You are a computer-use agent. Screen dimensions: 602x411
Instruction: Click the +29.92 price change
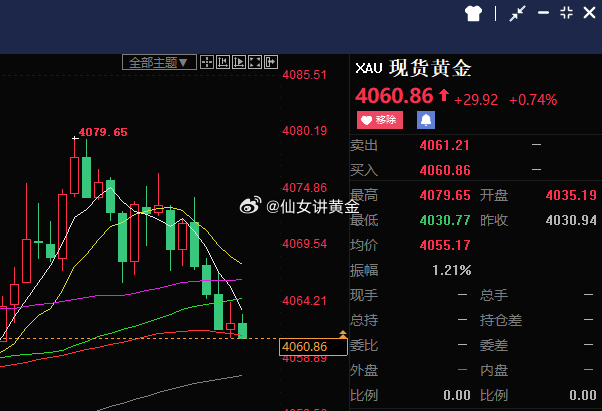point(476,100)
